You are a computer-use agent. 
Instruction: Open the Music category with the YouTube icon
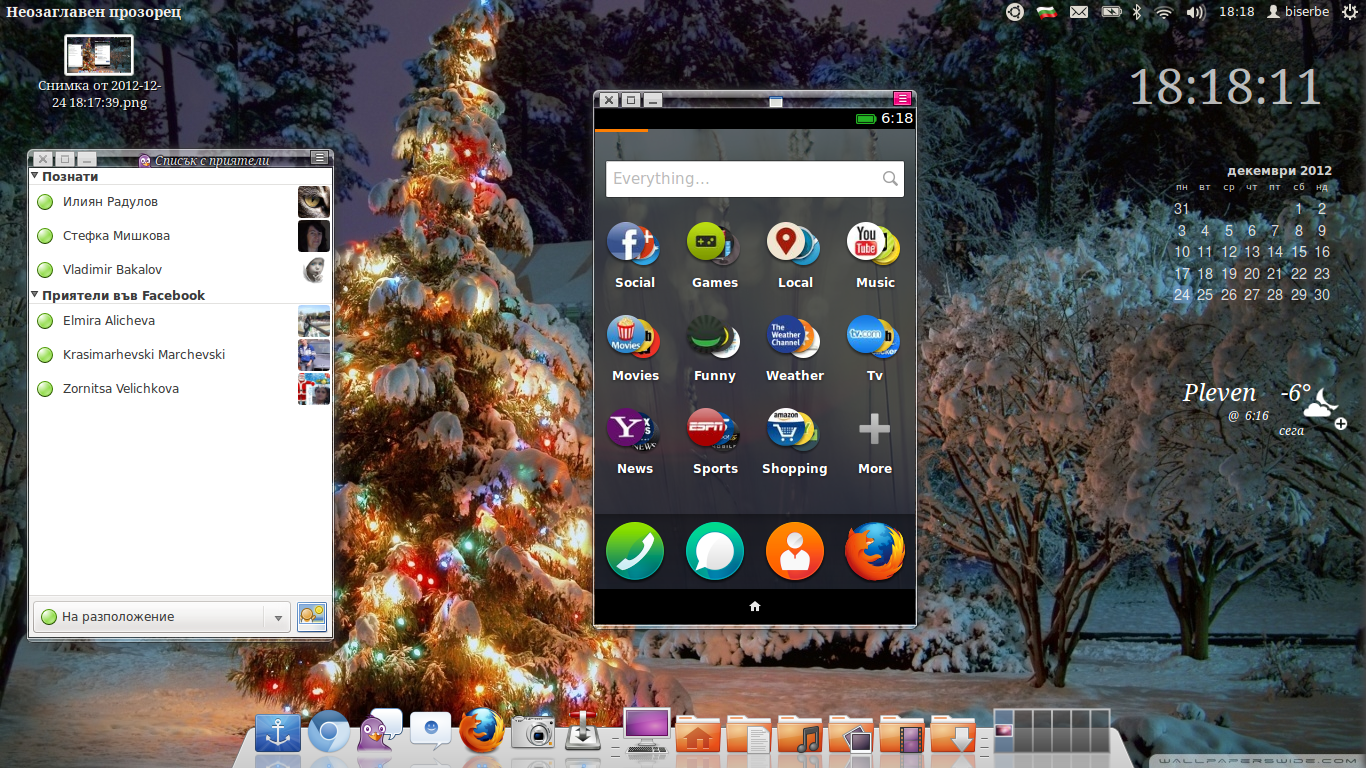(874, 244)
